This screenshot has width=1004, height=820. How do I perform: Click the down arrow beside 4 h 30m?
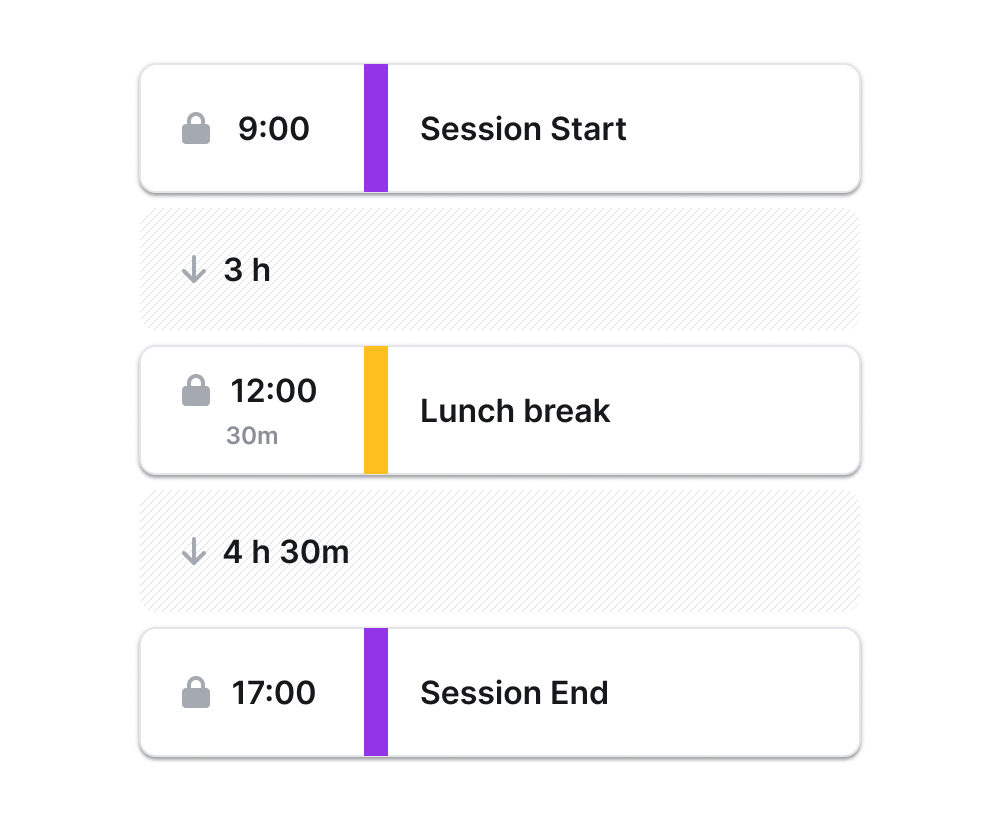[193, 552]
